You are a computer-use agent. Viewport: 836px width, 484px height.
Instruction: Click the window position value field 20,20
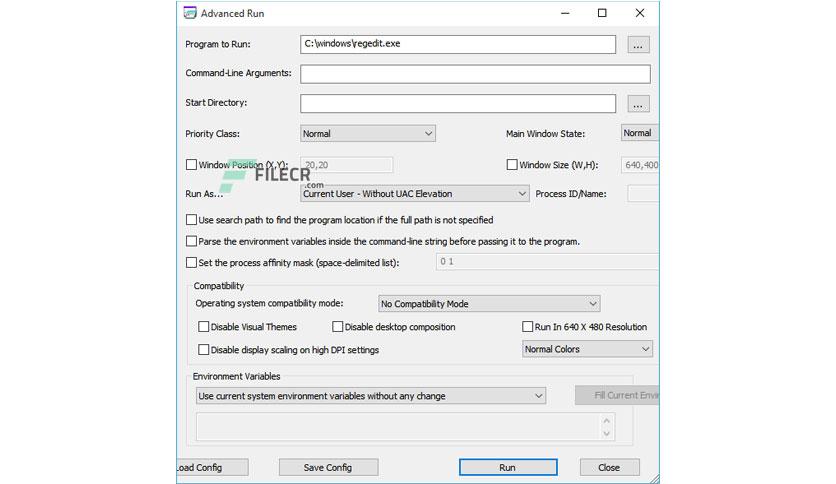[x=347, y=165]
